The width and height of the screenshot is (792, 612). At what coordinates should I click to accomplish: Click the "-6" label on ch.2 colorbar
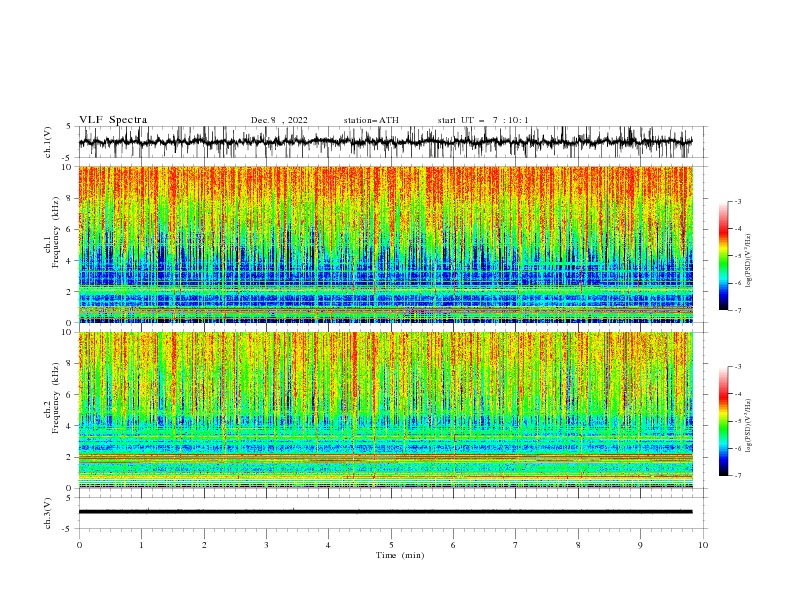pyautogui.click(x=738, y=448)
